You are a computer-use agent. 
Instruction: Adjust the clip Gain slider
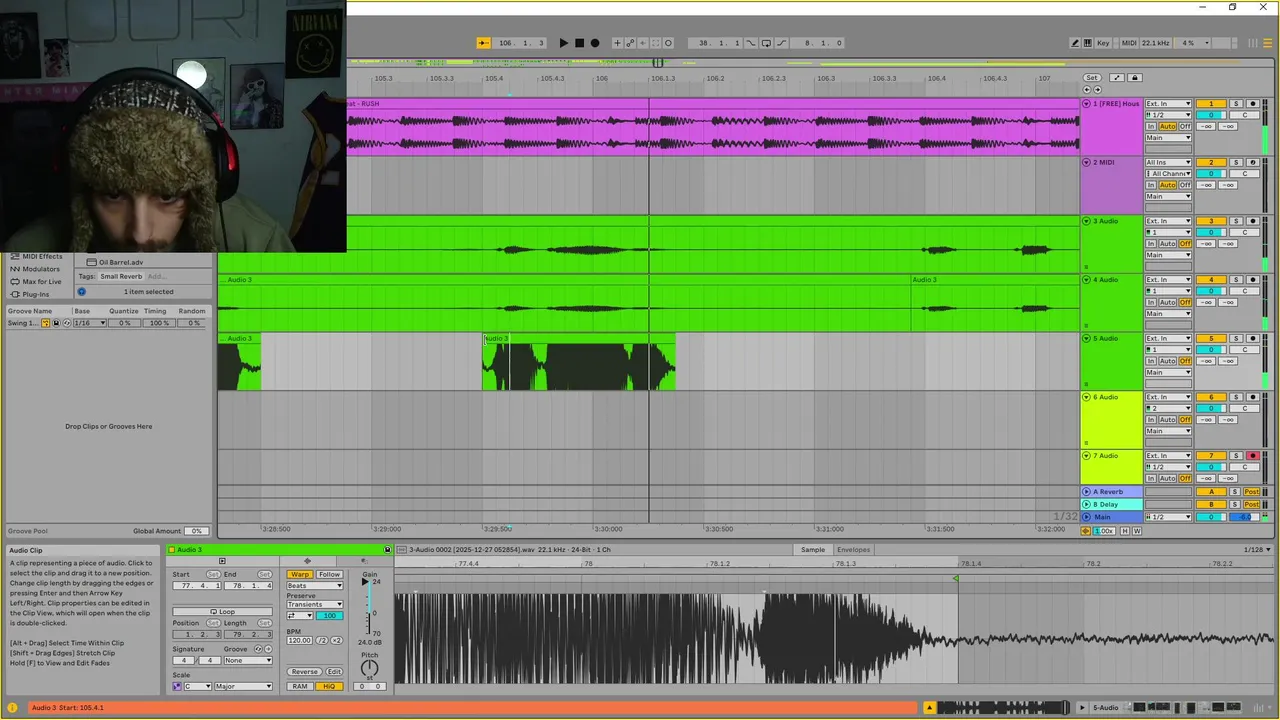tap(369, 607)
